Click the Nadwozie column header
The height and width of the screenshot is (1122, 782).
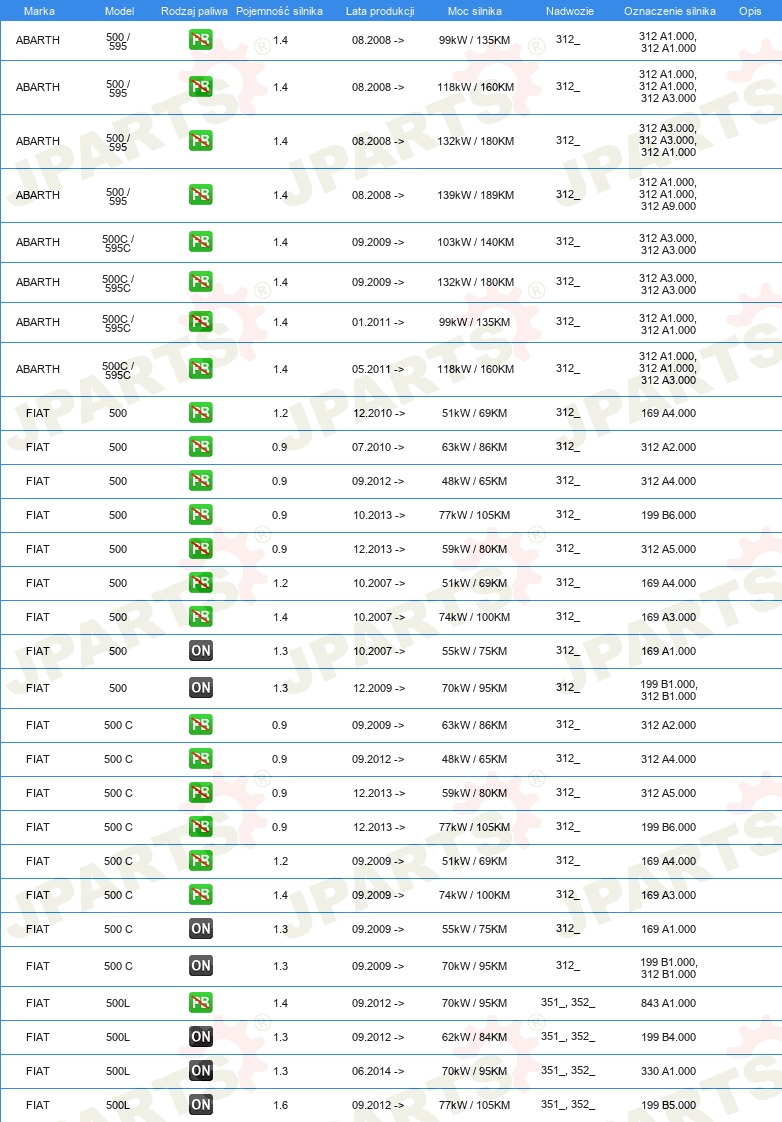click(x=570, y=11)
